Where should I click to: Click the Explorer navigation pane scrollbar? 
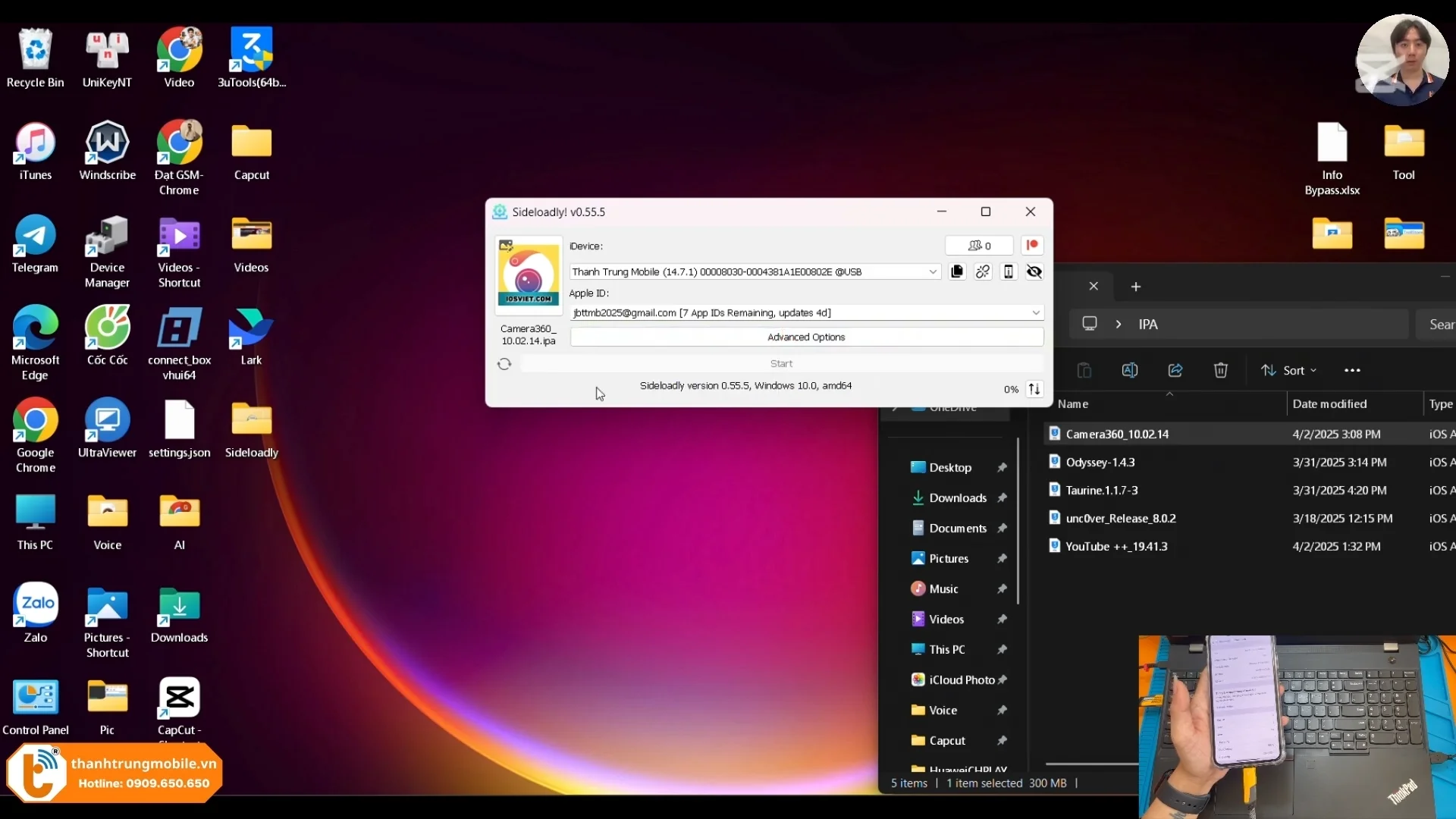pyautogui.click(x=1018, y=521)
